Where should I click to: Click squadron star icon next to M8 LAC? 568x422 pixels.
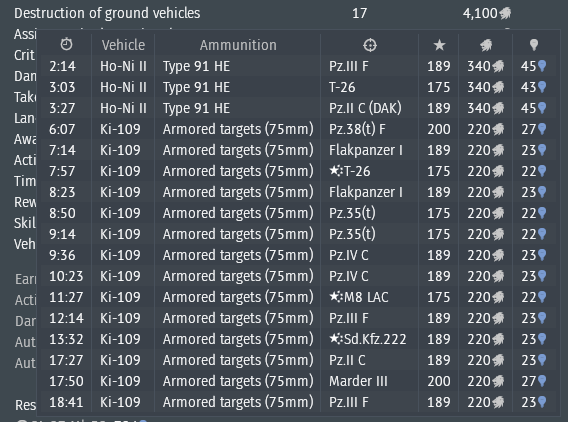(x=336, y=297)
